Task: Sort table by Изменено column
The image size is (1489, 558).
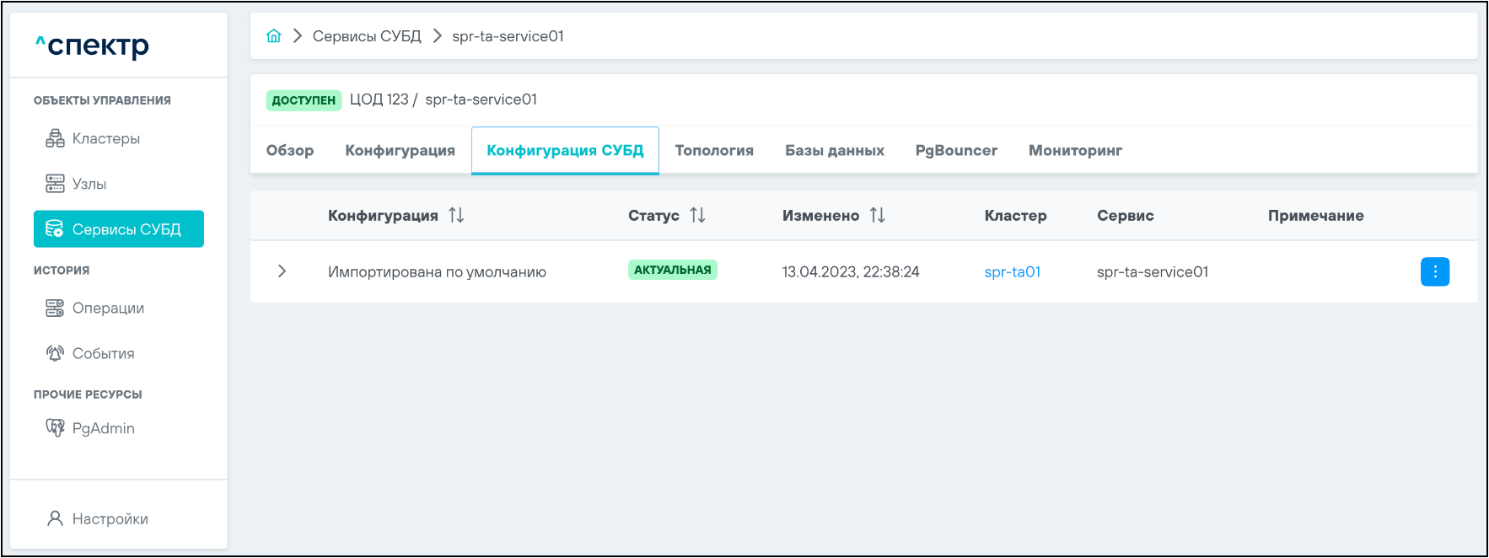Action: [877, 216]
